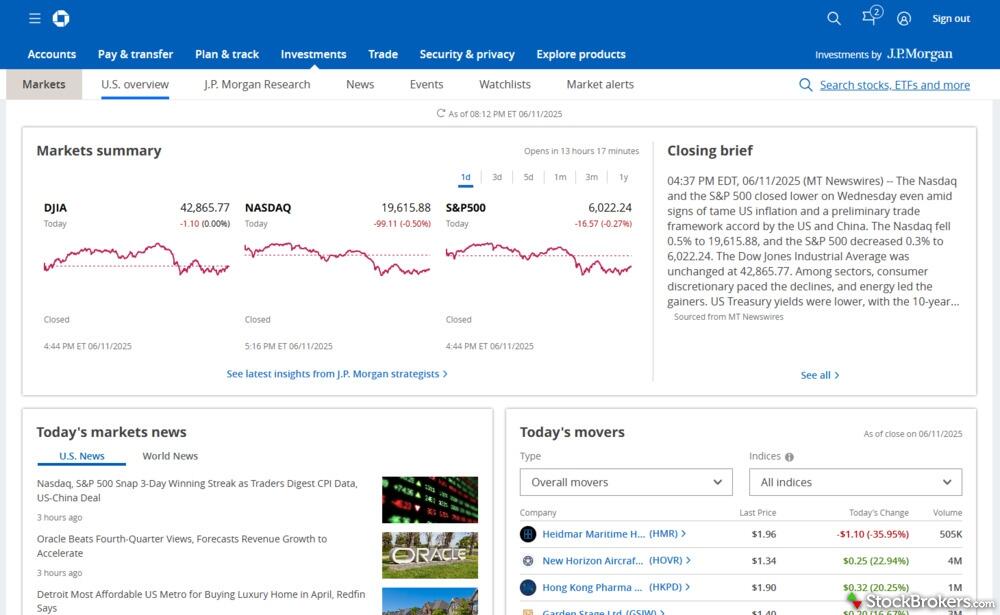Open the Oracle news thumbnail

[x=429, y=554]
